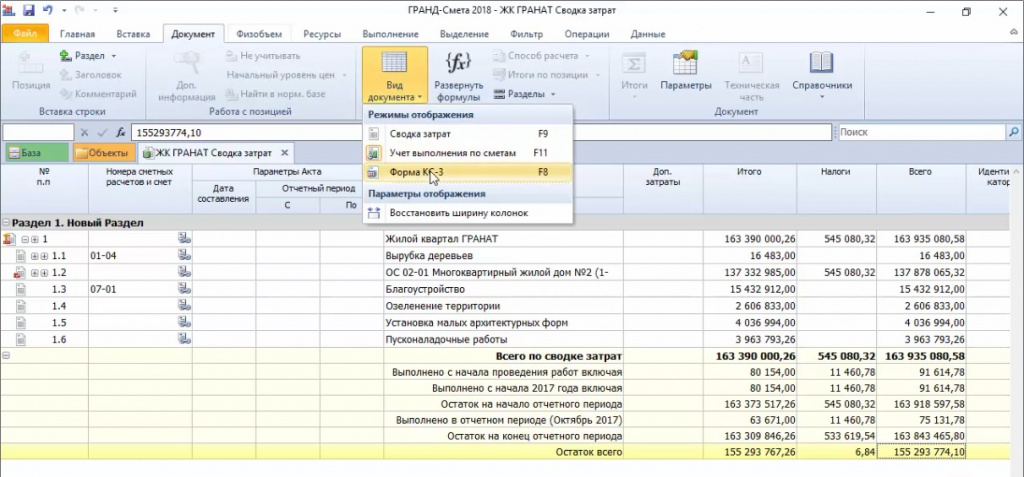1024x477 pixels.
Task: Click the name box left of formula bar
Action: tap(38, 133)
